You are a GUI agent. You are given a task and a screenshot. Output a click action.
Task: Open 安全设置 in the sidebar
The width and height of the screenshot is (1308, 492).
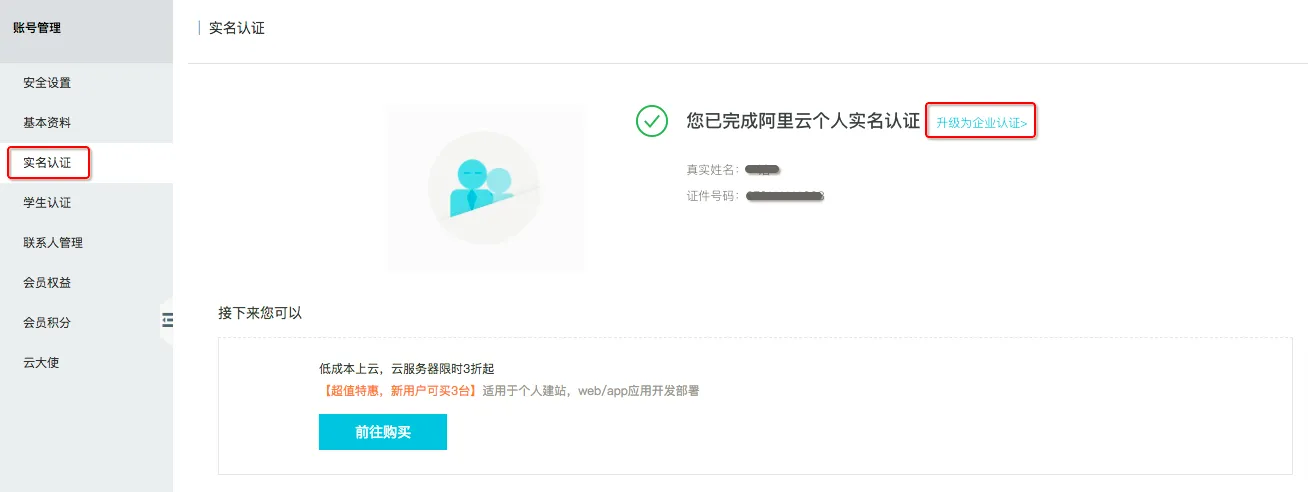[47, 83]
